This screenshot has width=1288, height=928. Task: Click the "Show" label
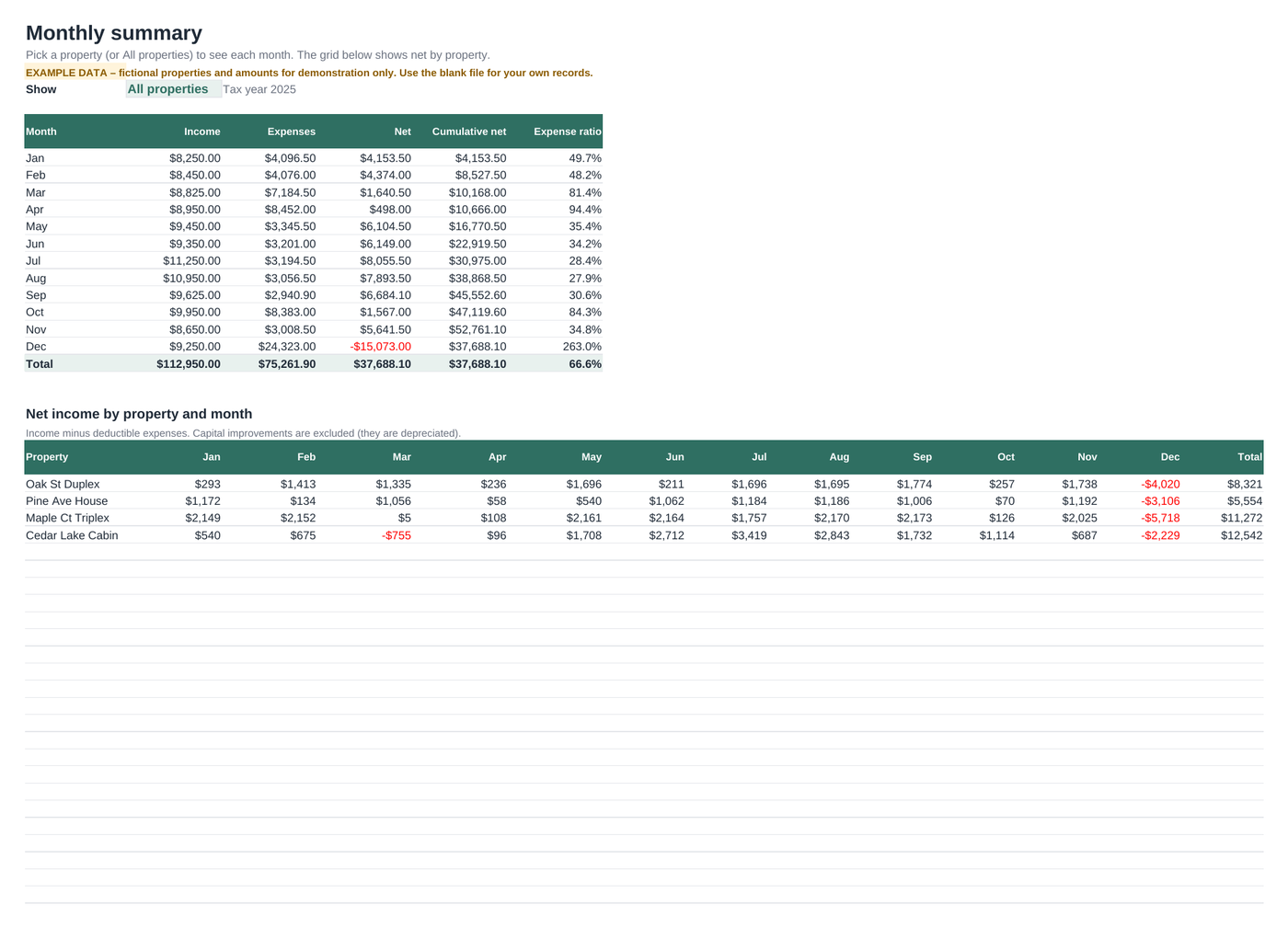click(41, 89)
